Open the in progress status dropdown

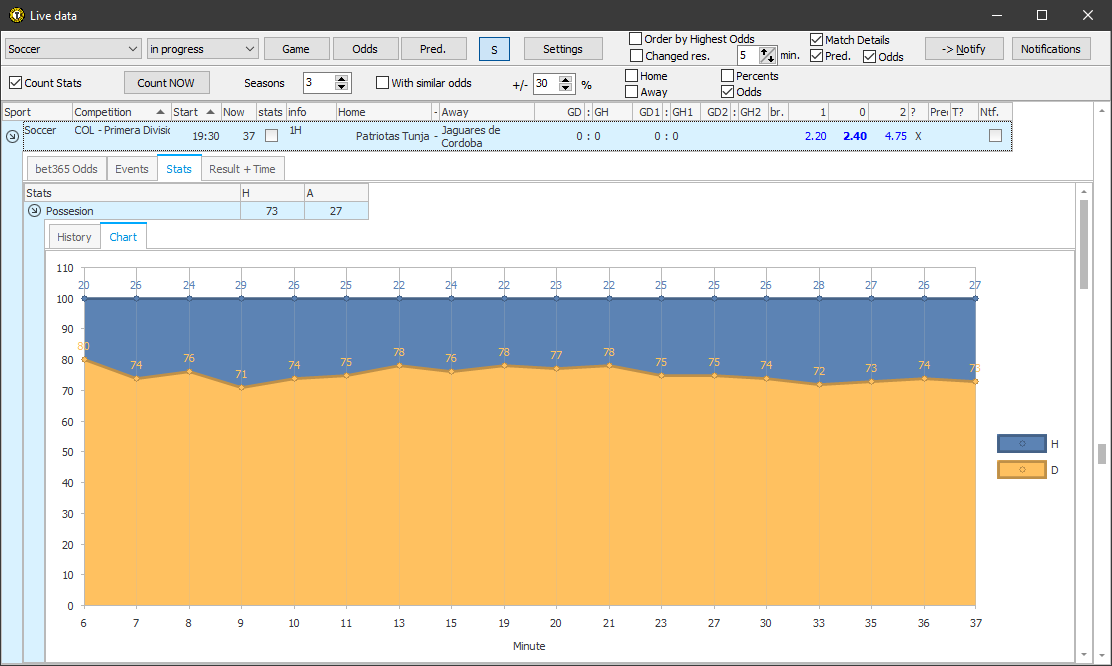coord(202,49)
